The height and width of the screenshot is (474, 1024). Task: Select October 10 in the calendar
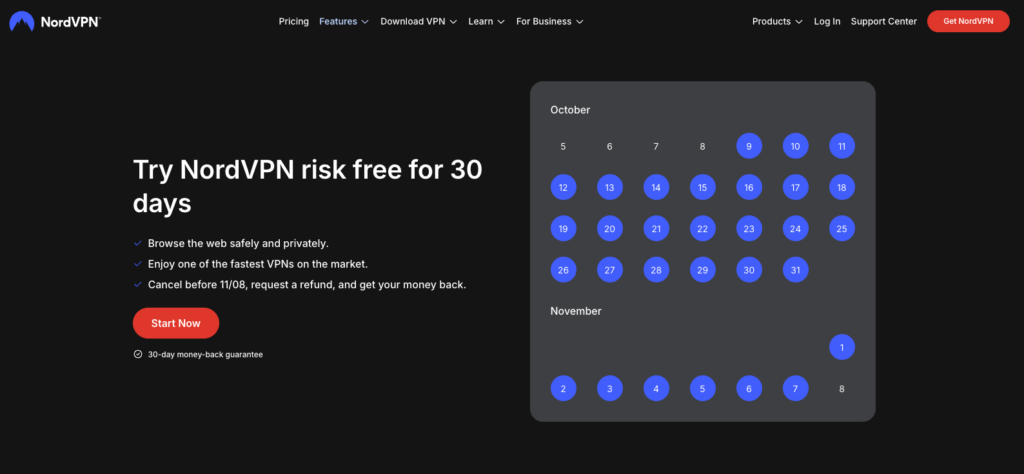pyautogui.click(x=795, y=146)
